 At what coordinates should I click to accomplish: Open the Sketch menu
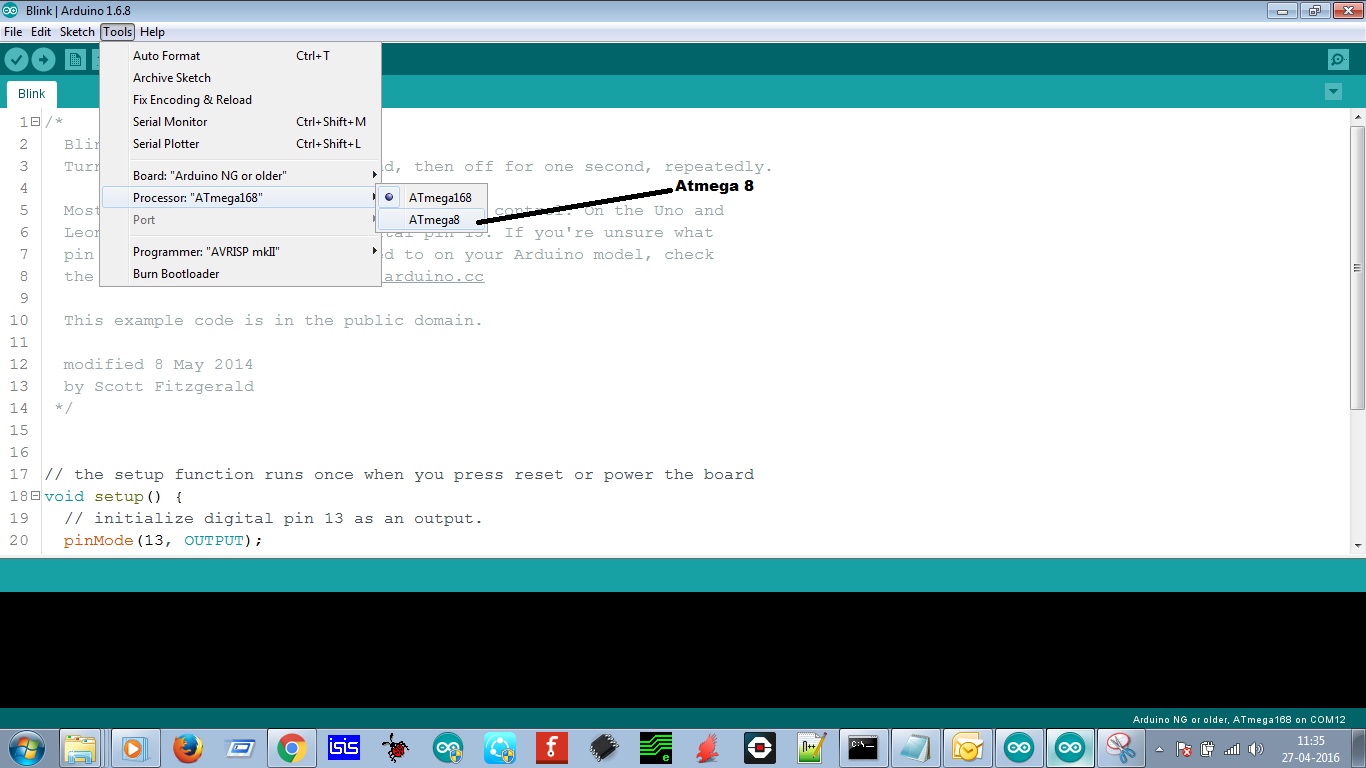coord(77,32)
